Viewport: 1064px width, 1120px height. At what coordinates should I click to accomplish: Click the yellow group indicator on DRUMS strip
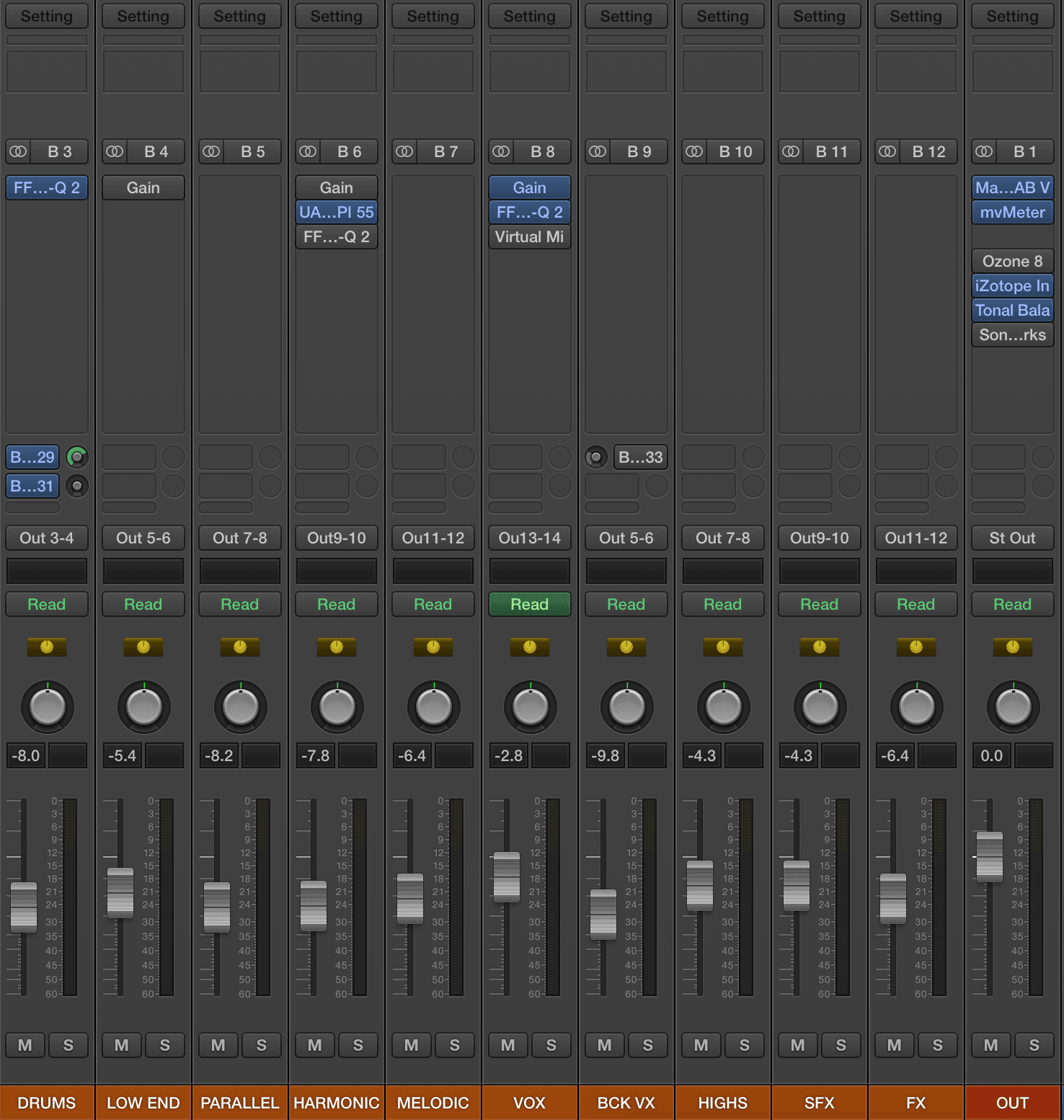(47, 647)
